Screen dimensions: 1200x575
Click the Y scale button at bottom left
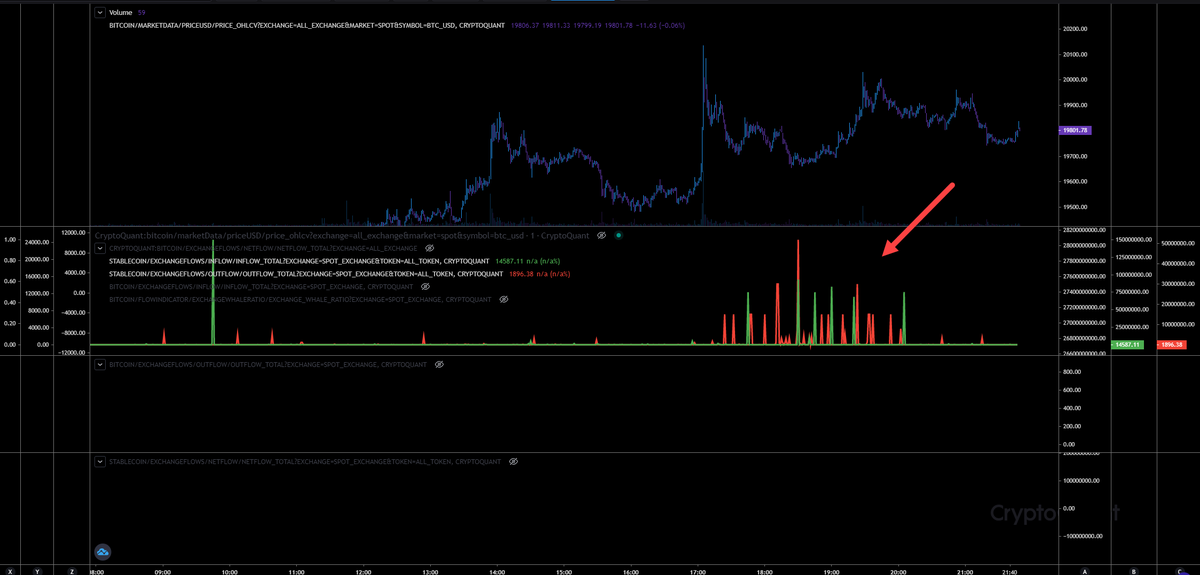37,570
